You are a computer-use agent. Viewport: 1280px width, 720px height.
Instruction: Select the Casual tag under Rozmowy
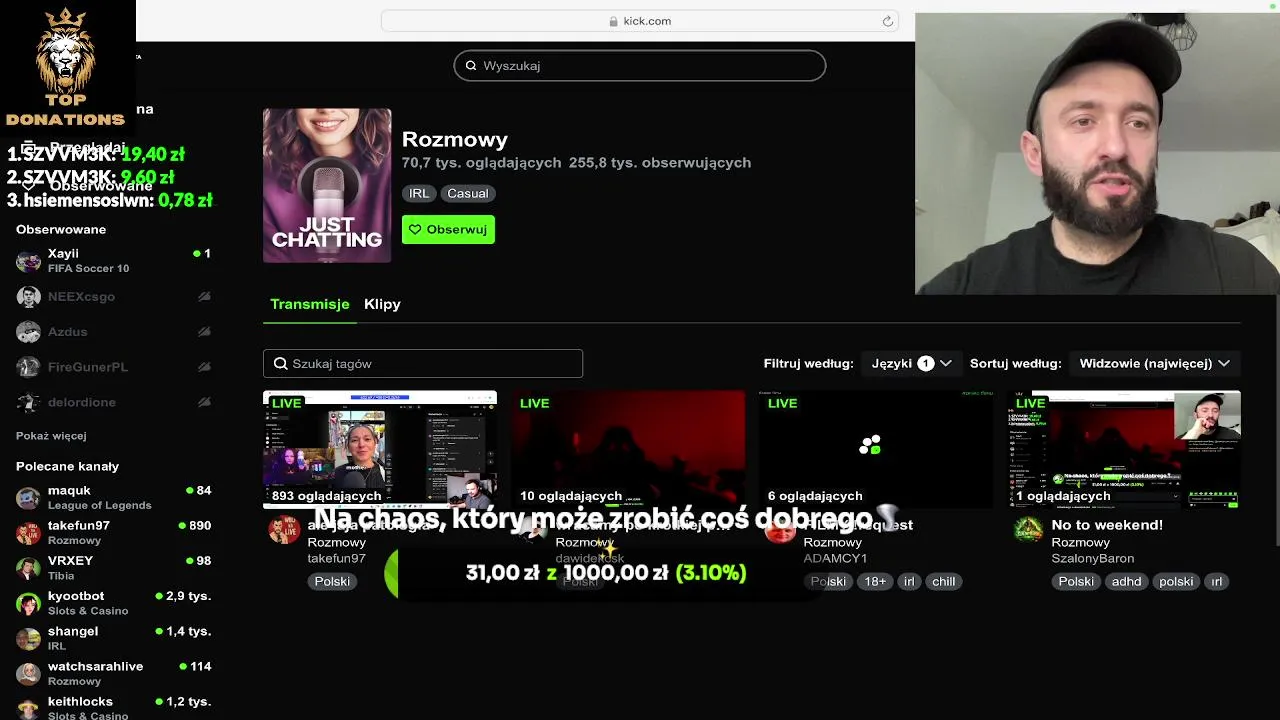click(x=468, y=194)
